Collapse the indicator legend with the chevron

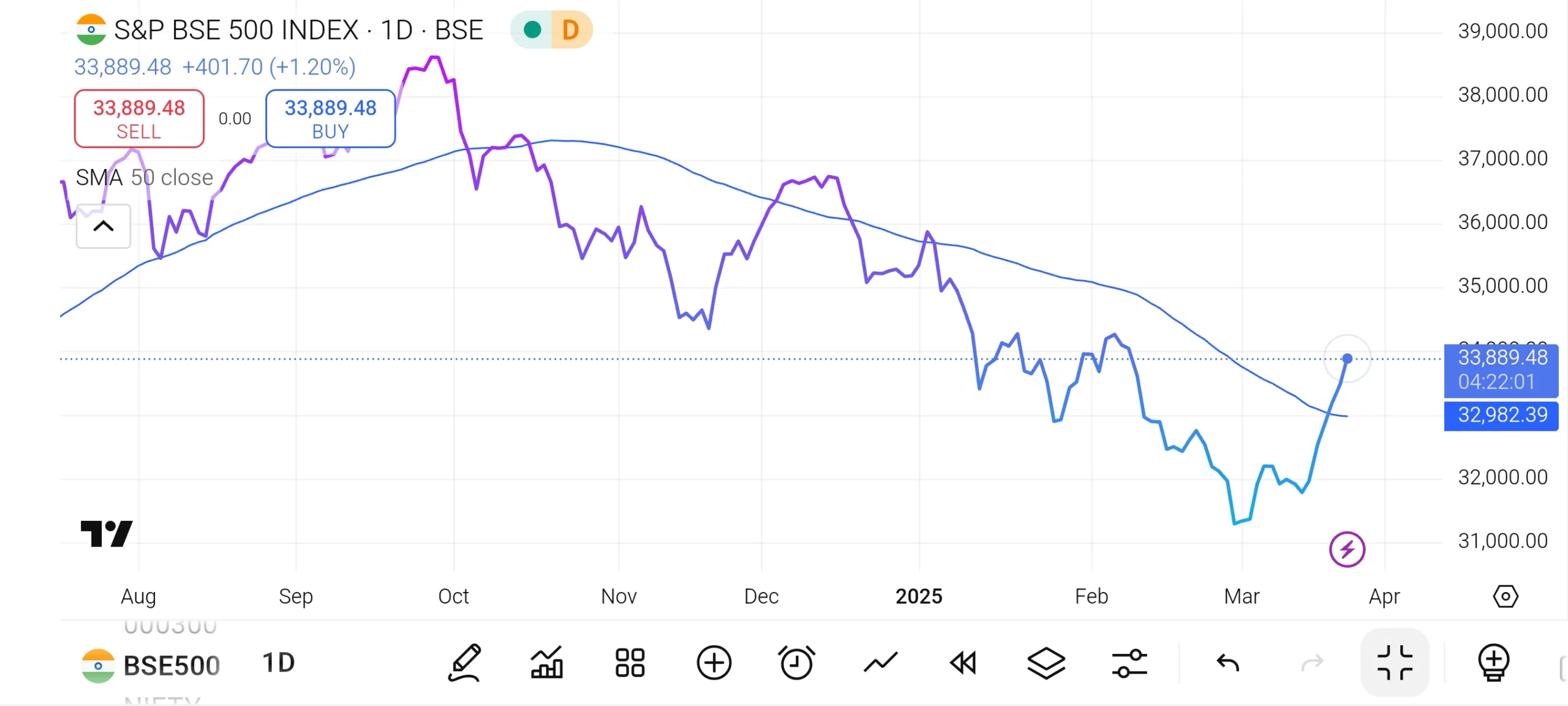tap(104, 226)
